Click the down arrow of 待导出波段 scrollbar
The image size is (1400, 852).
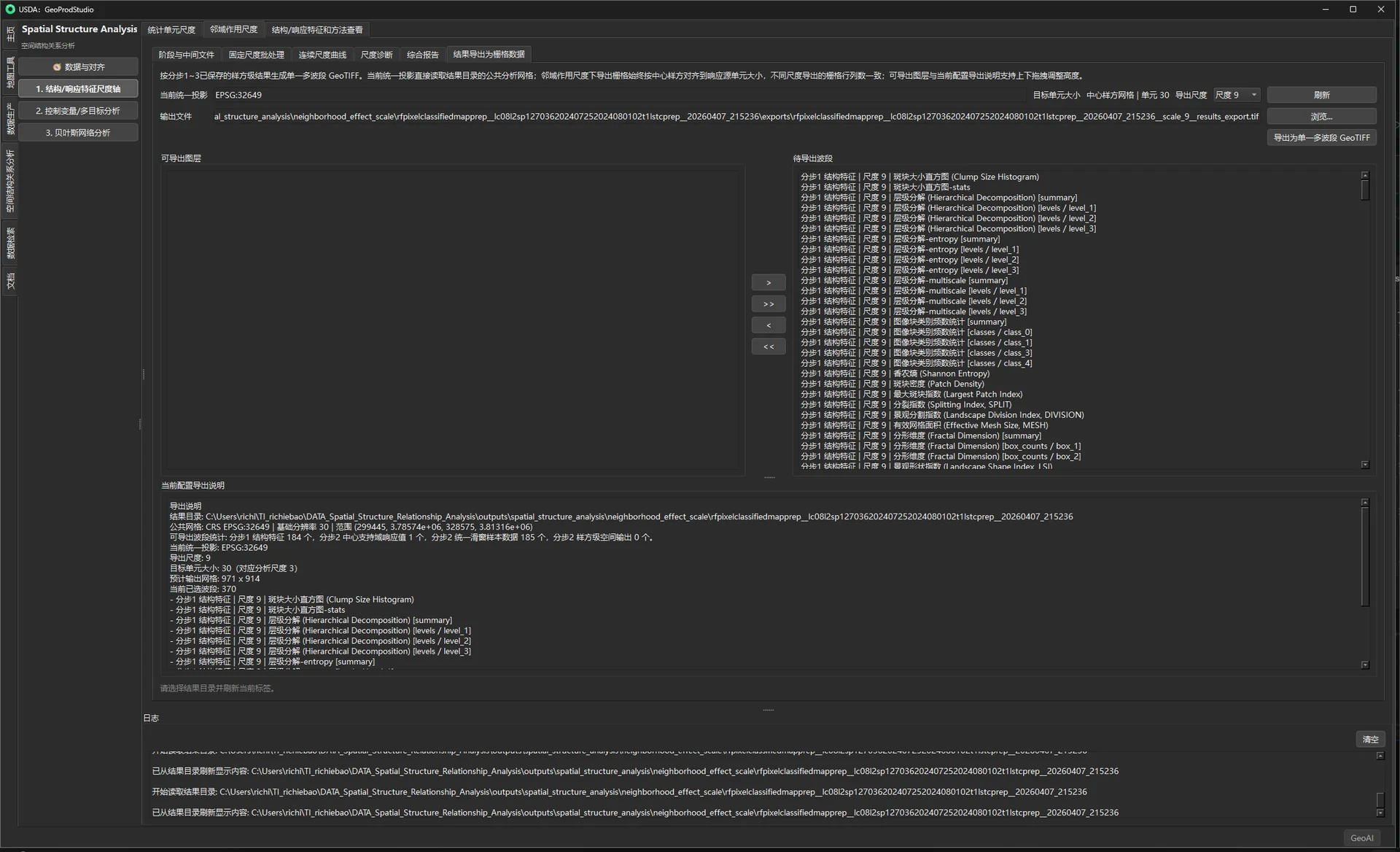(1365, 465)
